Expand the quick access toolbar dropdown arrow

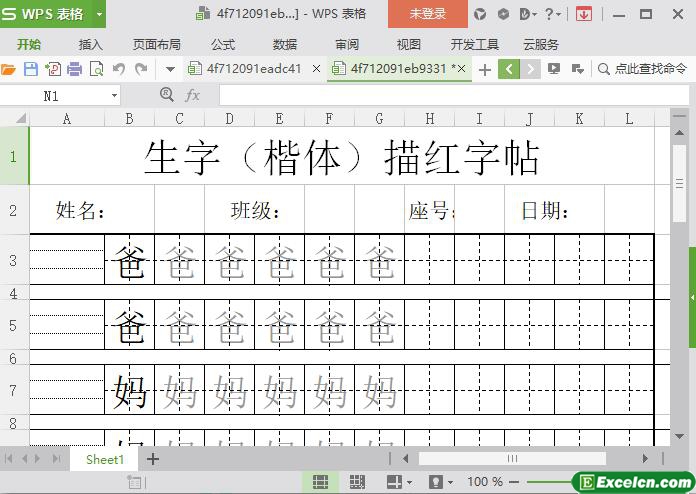coord(170,70)
